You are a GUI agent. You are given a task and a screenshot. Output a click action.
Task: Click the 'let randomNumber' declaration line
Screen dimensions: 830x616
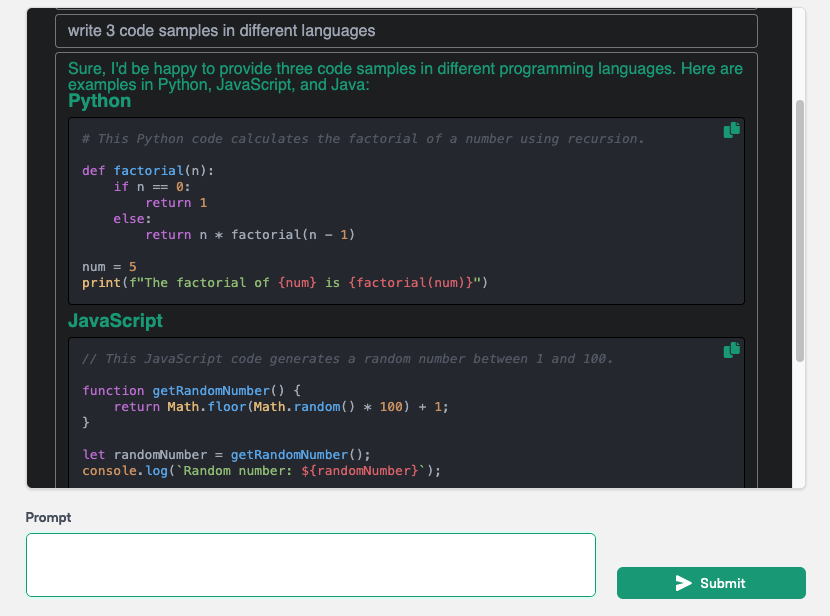tap(226, 455)
